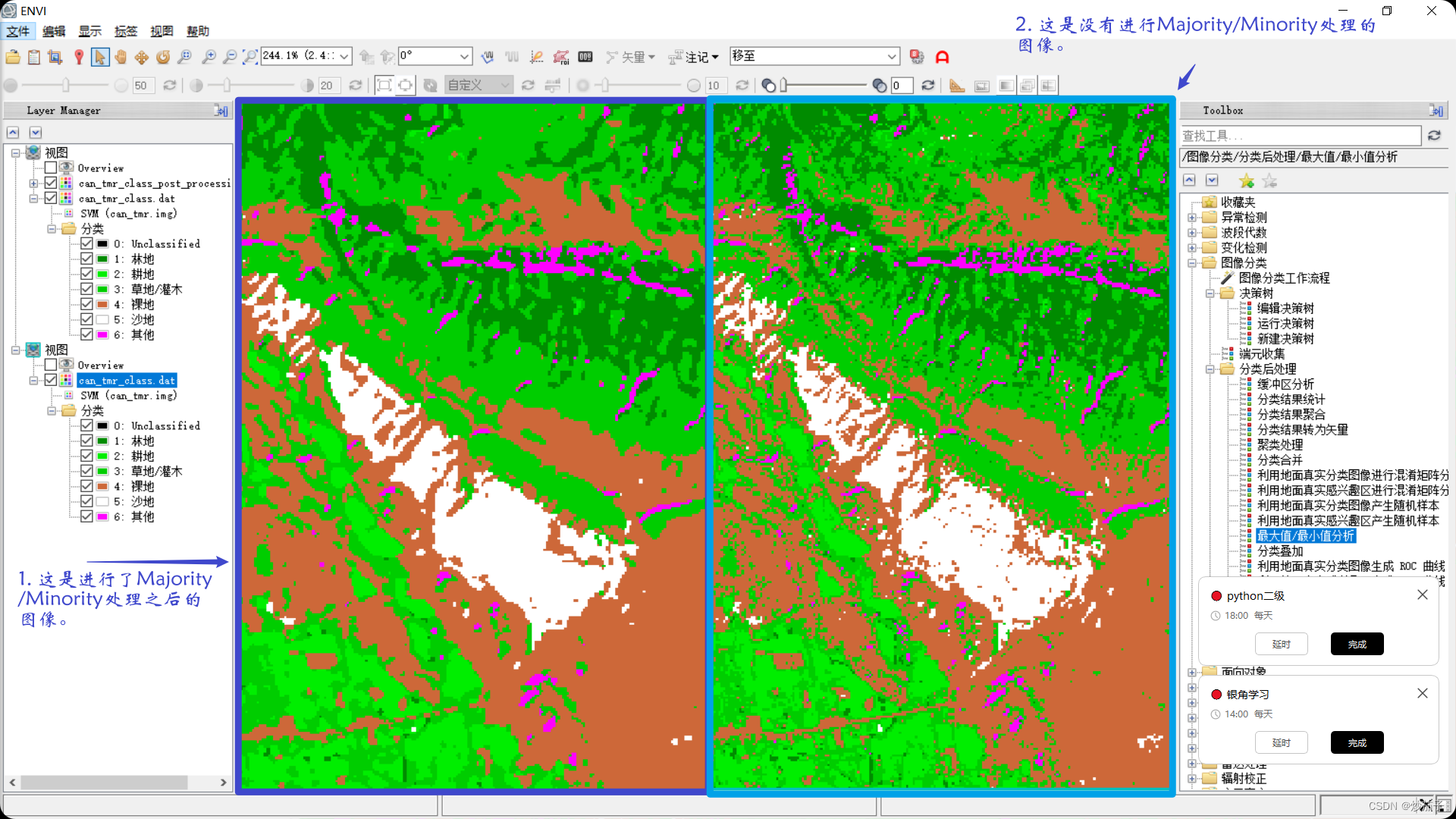Click 完成 on the python二级 reminder
The image size is (1456, 819).
tap(1357, 644)
